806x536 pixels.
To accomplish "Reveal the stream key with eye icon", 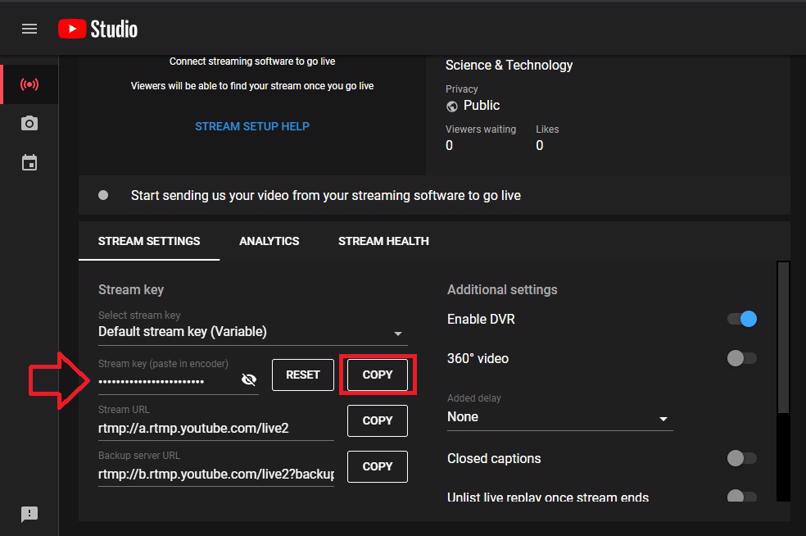I will [x=249, y=379].
